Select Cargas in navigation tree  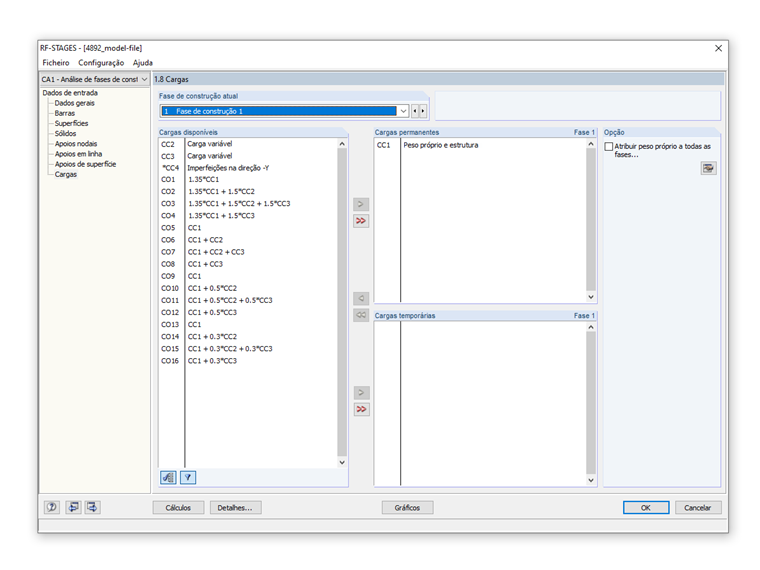pos(65,174)
